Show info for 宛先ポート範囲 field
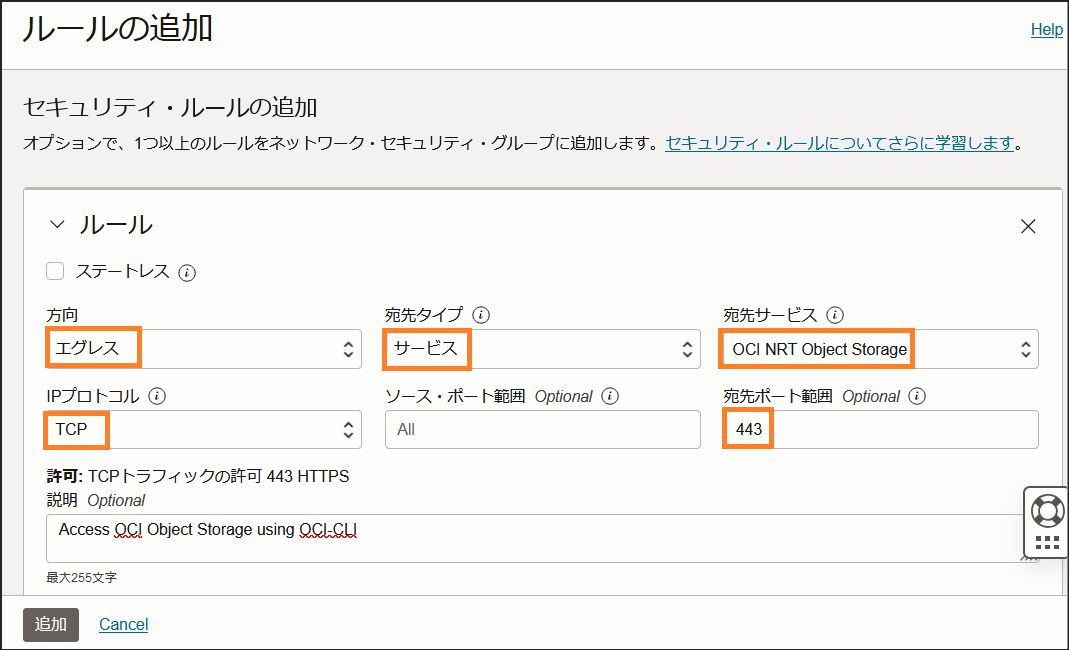The height and width of the screenshot is (650, 1069). (917, 396)
